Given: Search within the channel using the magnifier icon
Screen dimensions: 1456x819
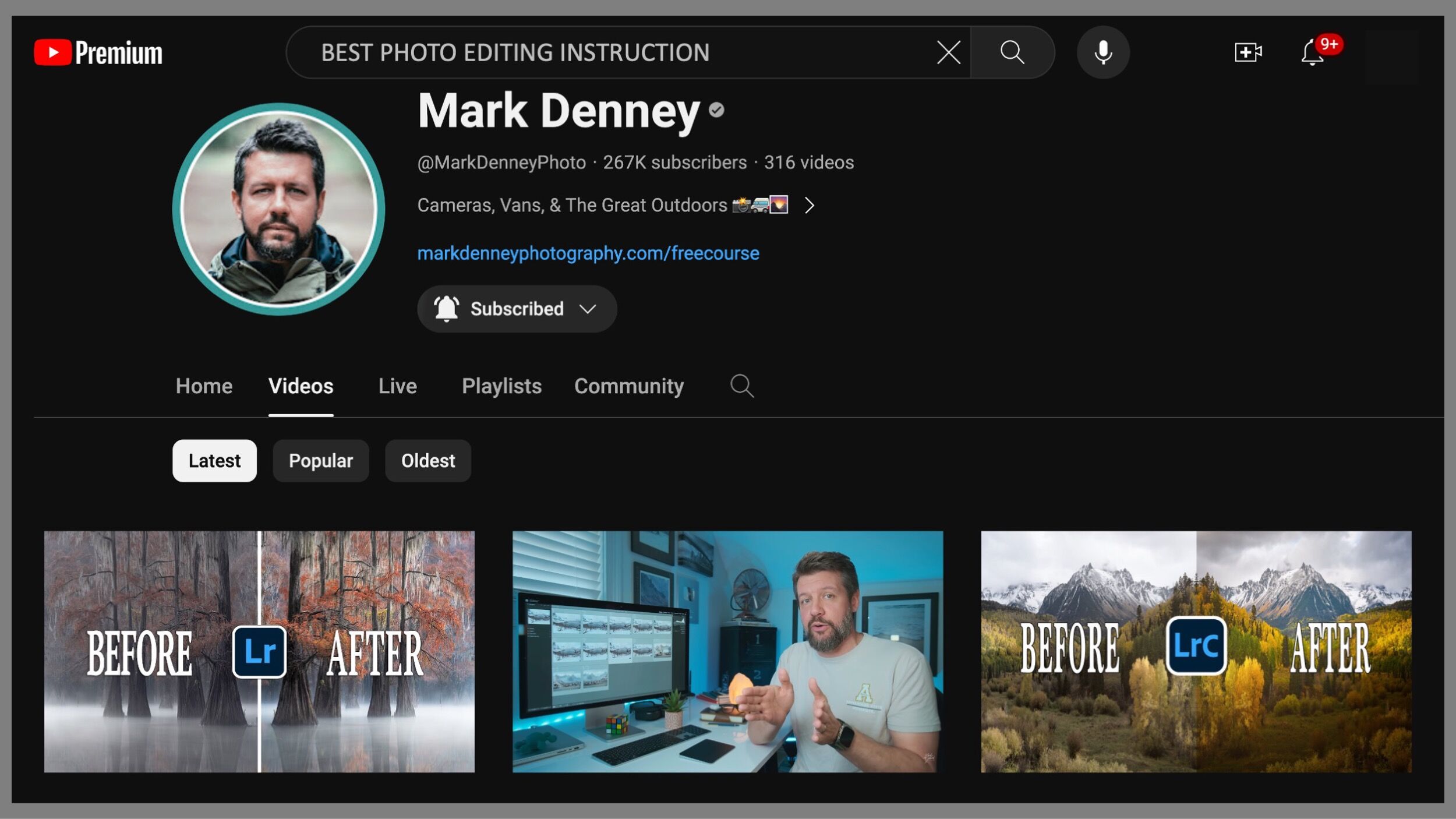Looking at the screenshot, I should point(742,386).
